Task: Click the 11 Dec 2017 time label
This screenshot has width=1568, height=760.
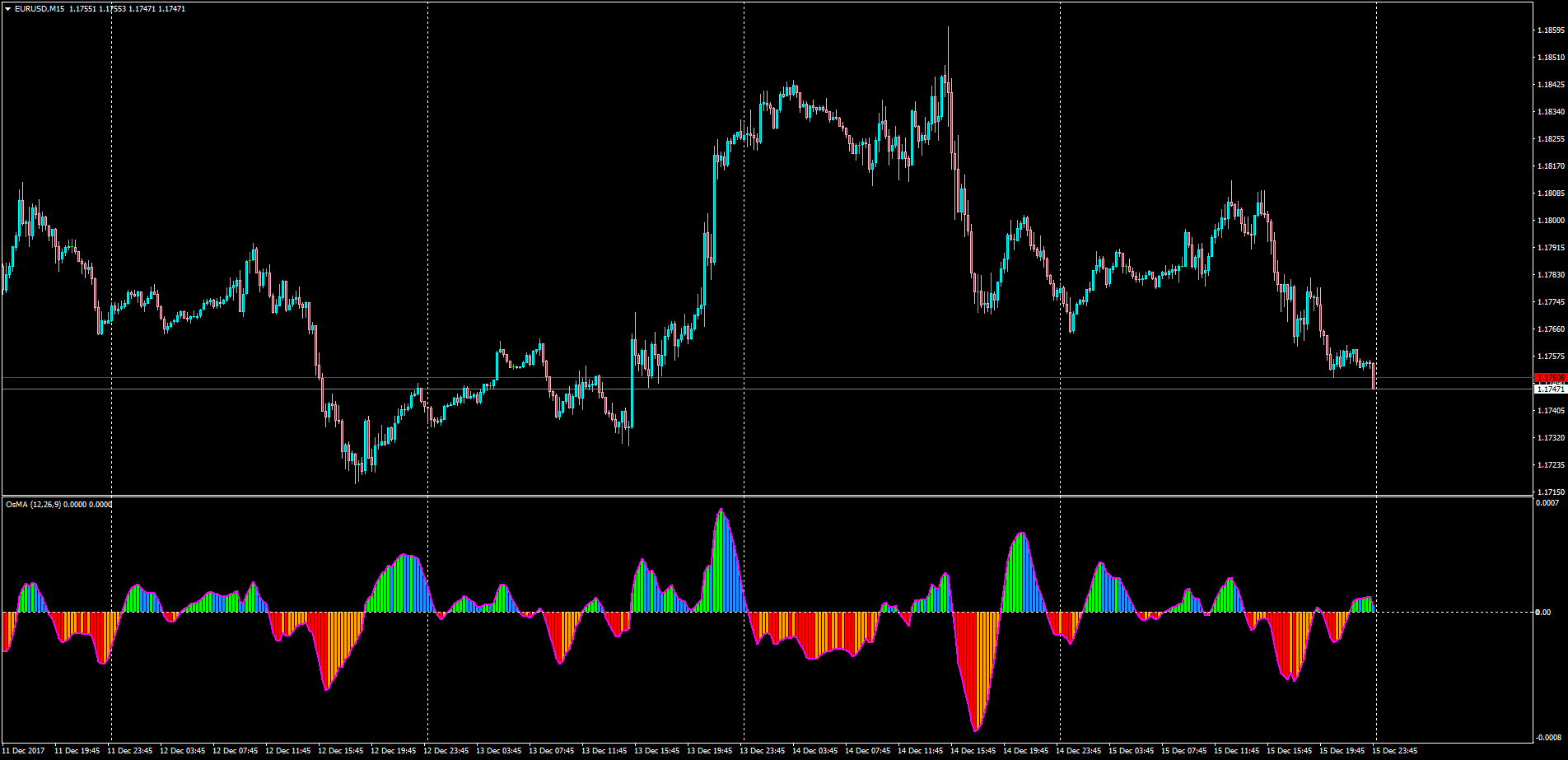Action: [x=25, y=751]
